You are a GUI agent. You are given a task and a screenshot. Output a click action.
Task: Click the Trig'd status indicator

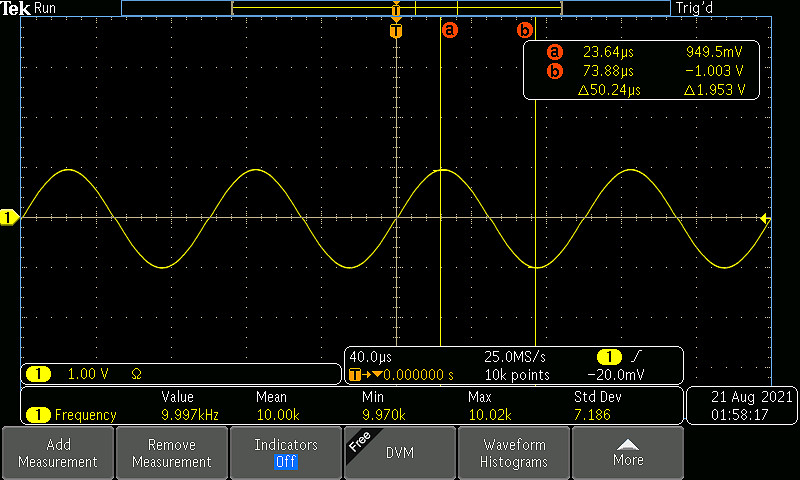(694, 8)
